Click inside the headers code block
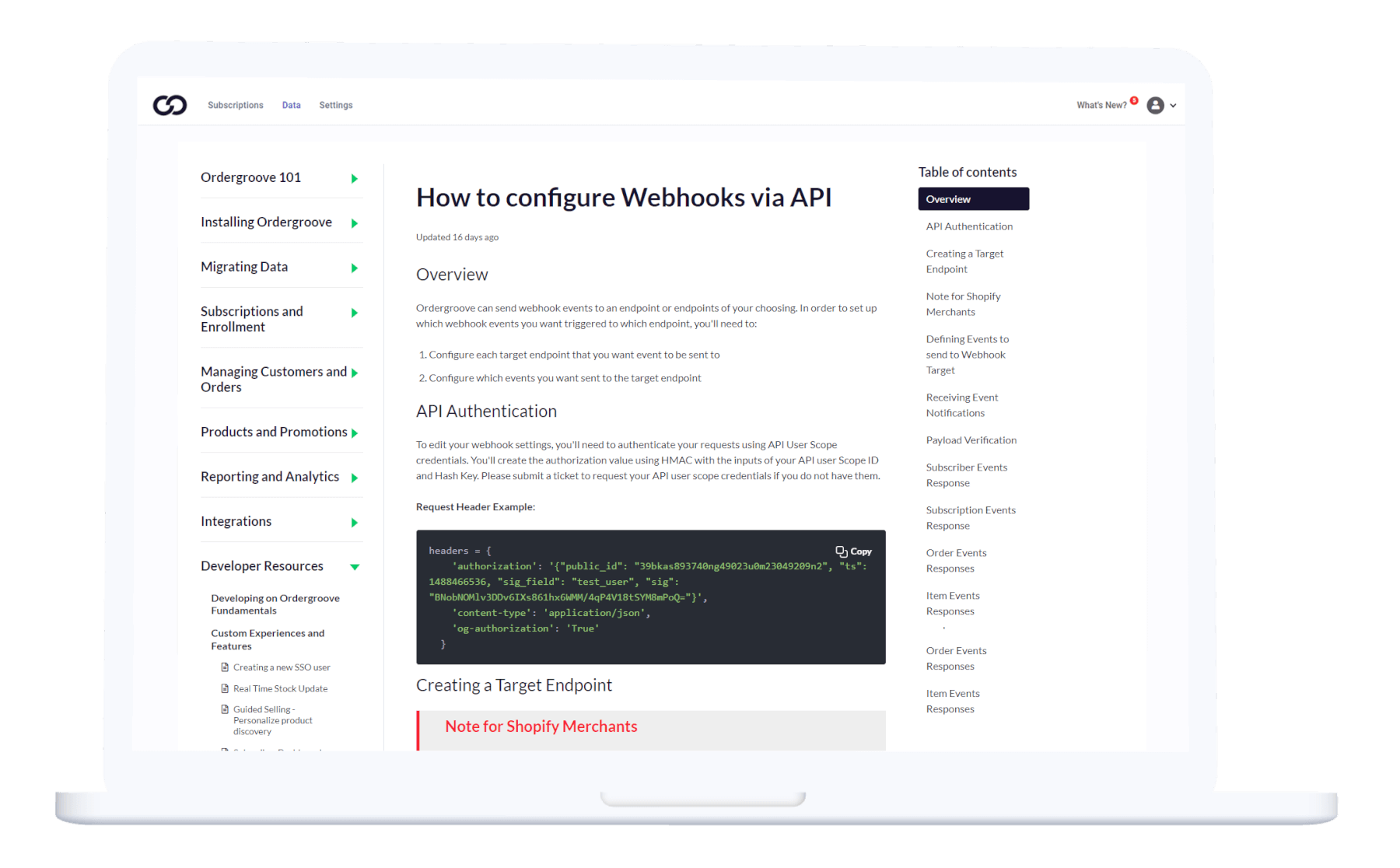Image resolution: width=1400 pixels, height=868 pixels. point(651,597)
